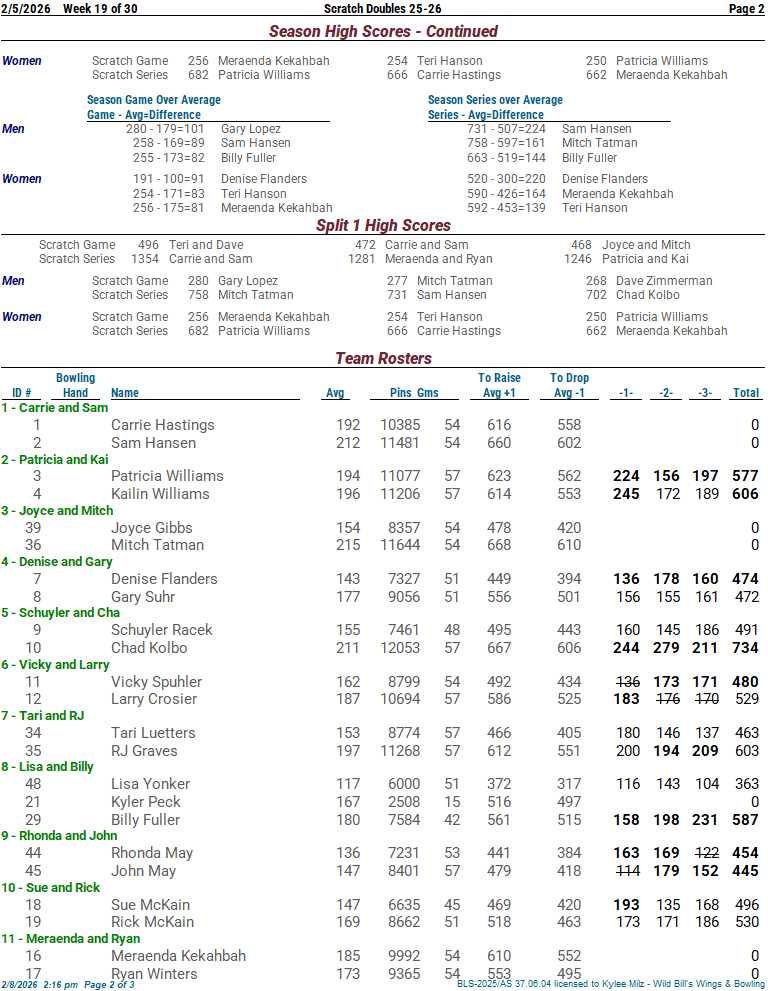Viewport: 768px width, 991px height.
Task: Click the 'Team Rosters' section heading
Action: point(383,358)
